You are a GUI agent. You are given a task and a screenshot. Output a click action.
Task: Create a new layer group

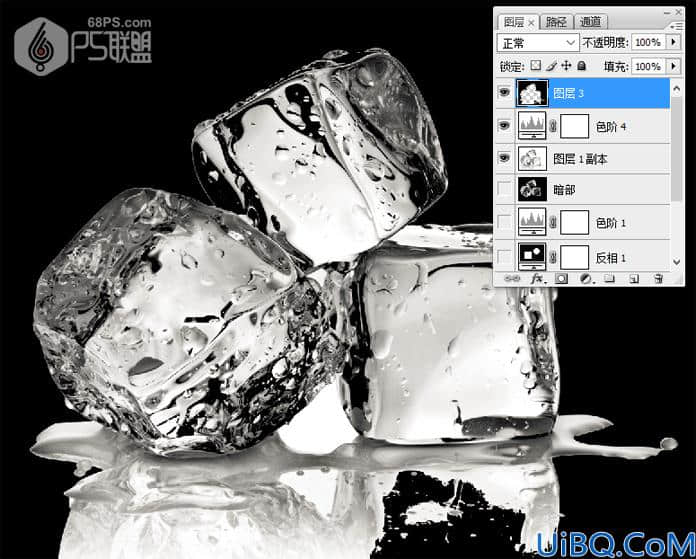pyautogui.click(x=609, y=278)
